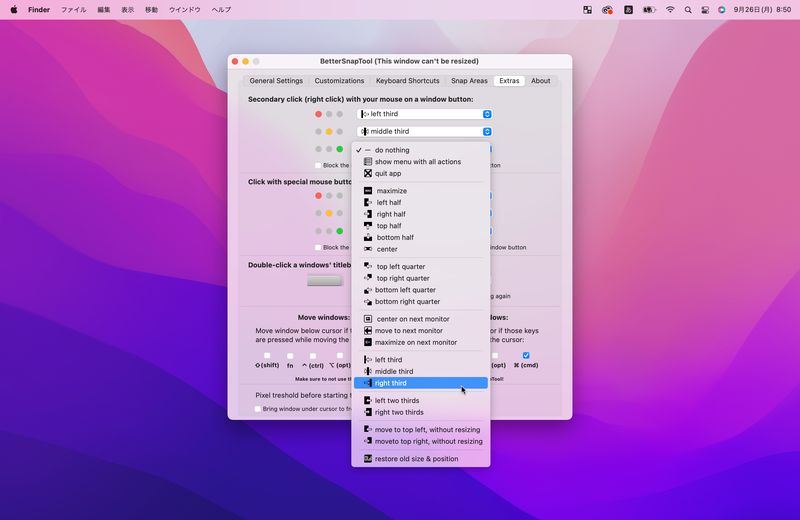Select the highlighted 'right third' option
The height and width of the screenshot is (520, 800).
tap(421, 383)
